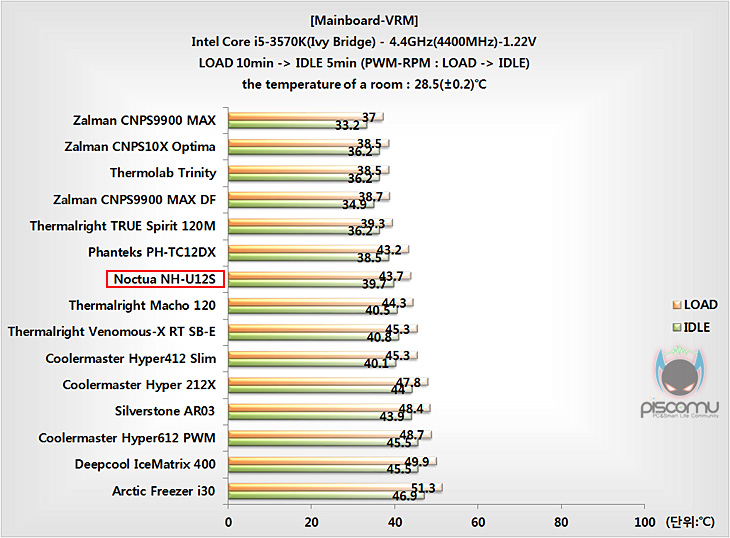Screen dimensions: 730x538
Task: Select the Phanteks PH-TC12DX label
Action: tap(152, 252)
